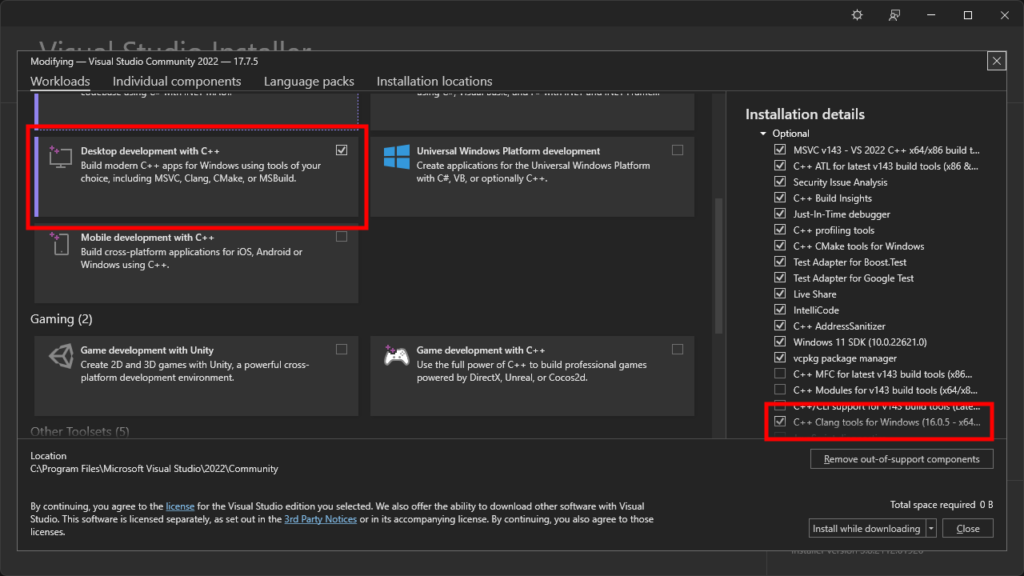
Task: Click the workloads list vertical scrollbar
Action: 718,266
